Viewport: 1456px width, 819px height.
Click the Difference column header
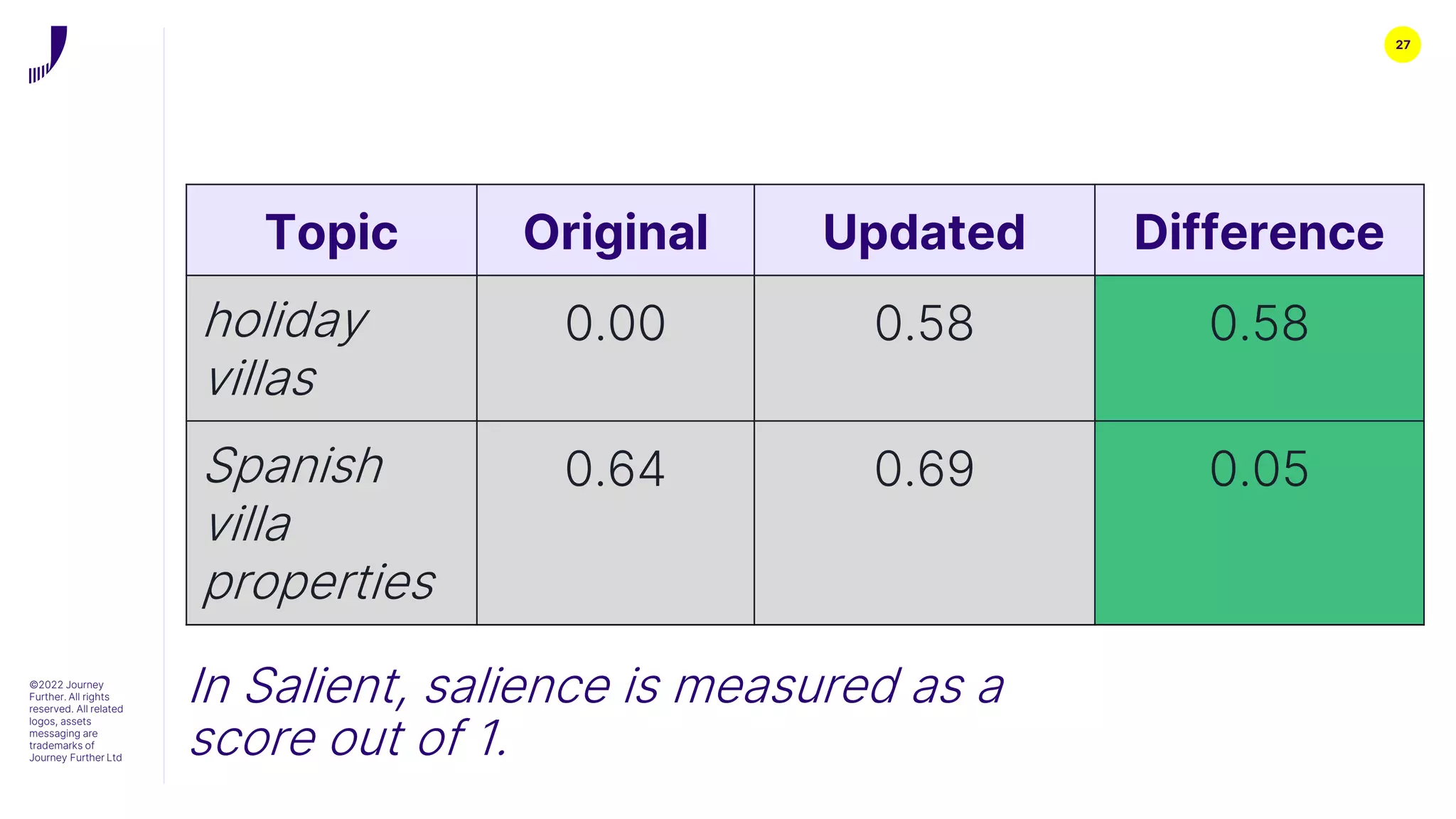coord(1258,232)
